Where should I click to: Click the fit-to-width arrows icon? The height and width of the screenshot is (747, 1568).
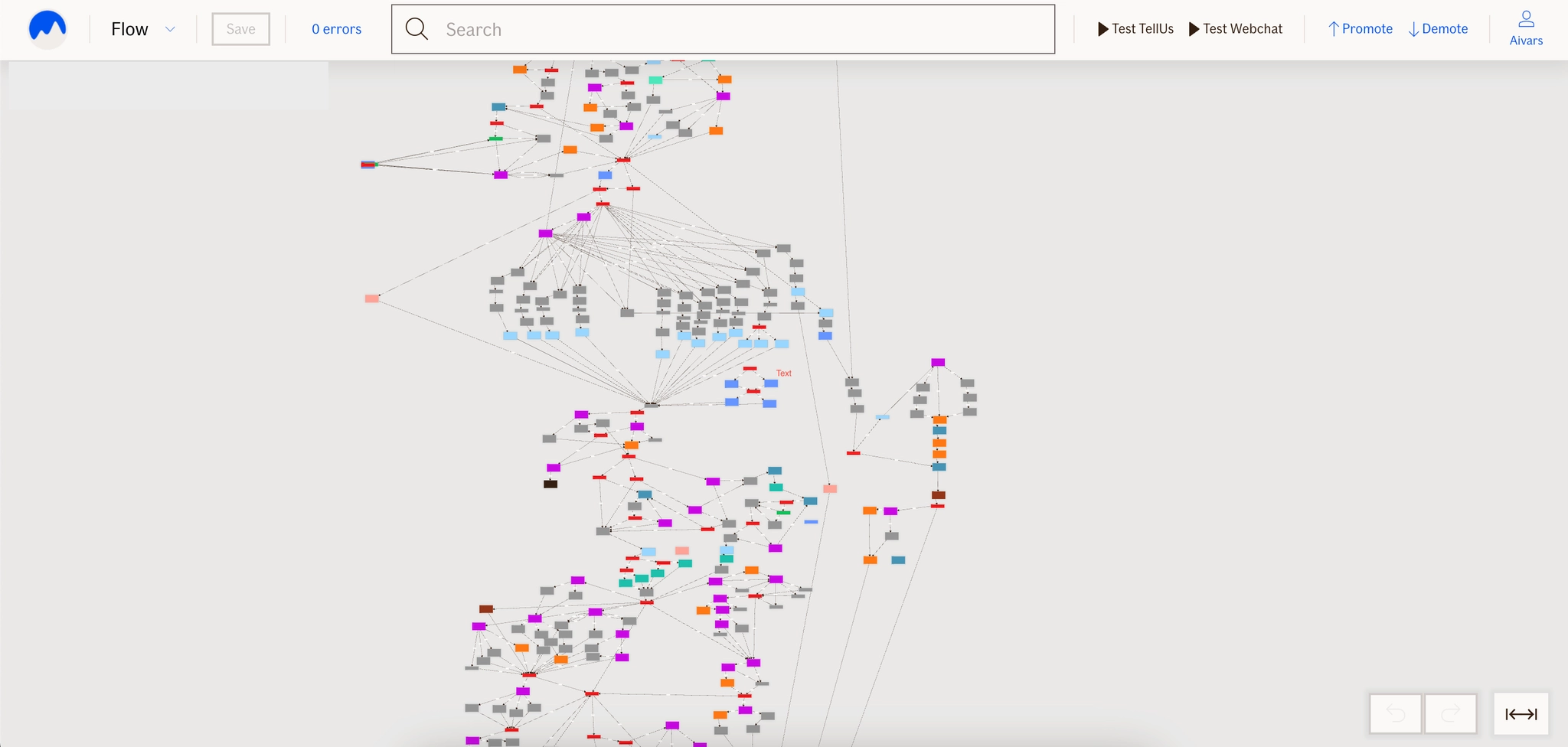tap(1521, 713)
